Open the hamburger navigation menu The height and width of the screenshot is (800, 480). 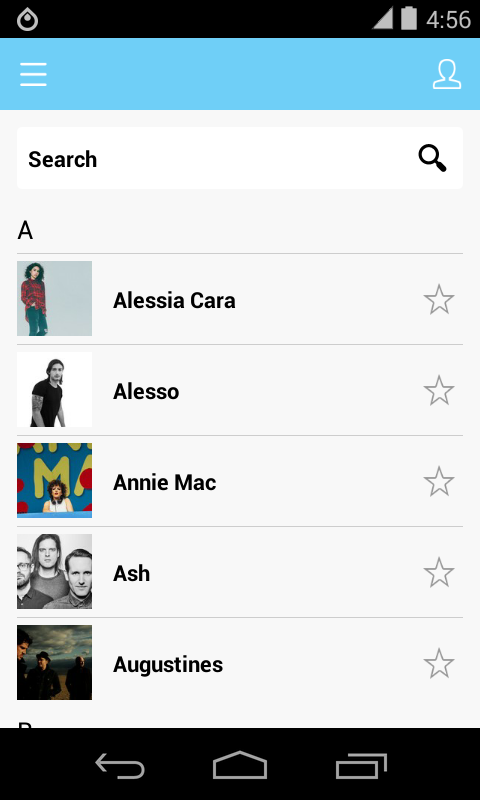point(34,74)
